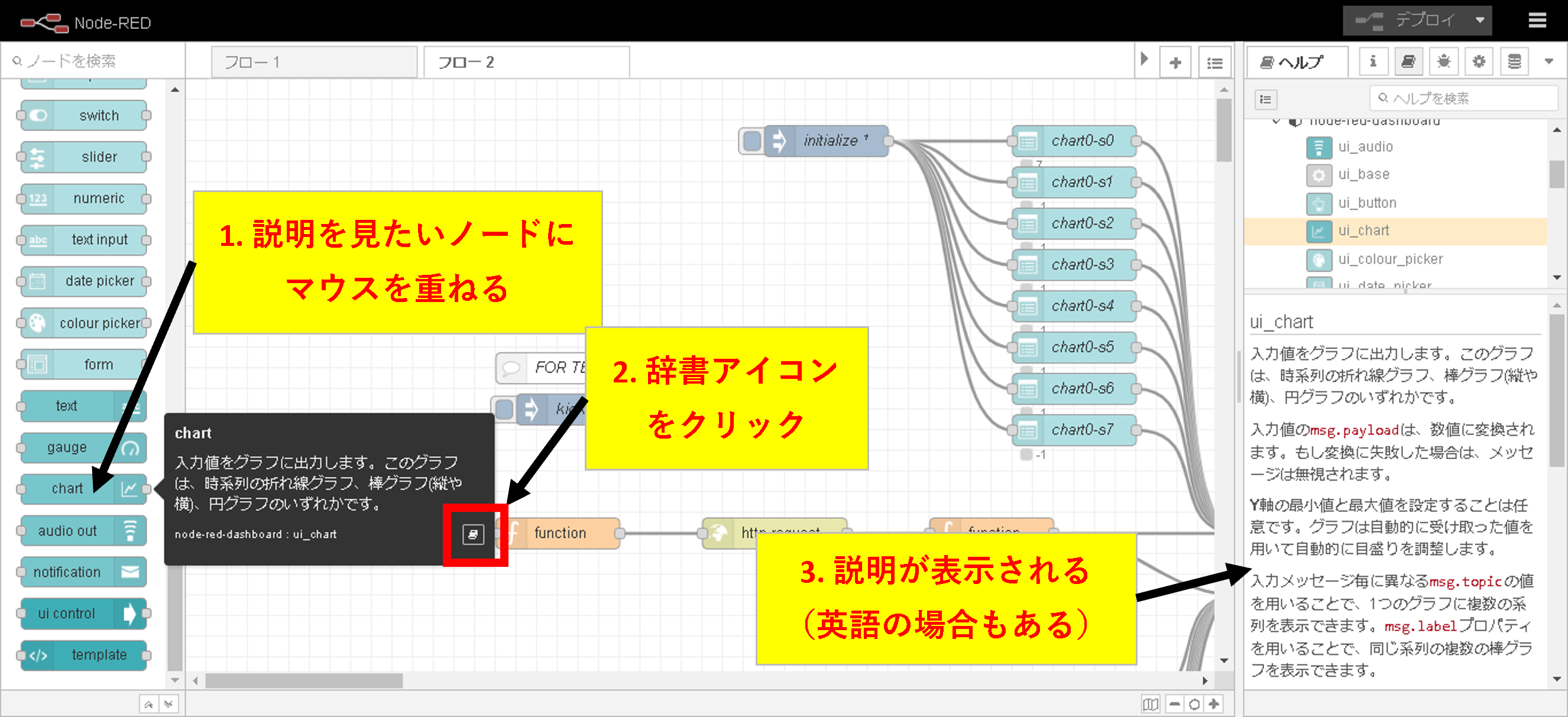Click the form palette node
The height and width of the screenshot is (717, 1568).
[x=84, y=365]
